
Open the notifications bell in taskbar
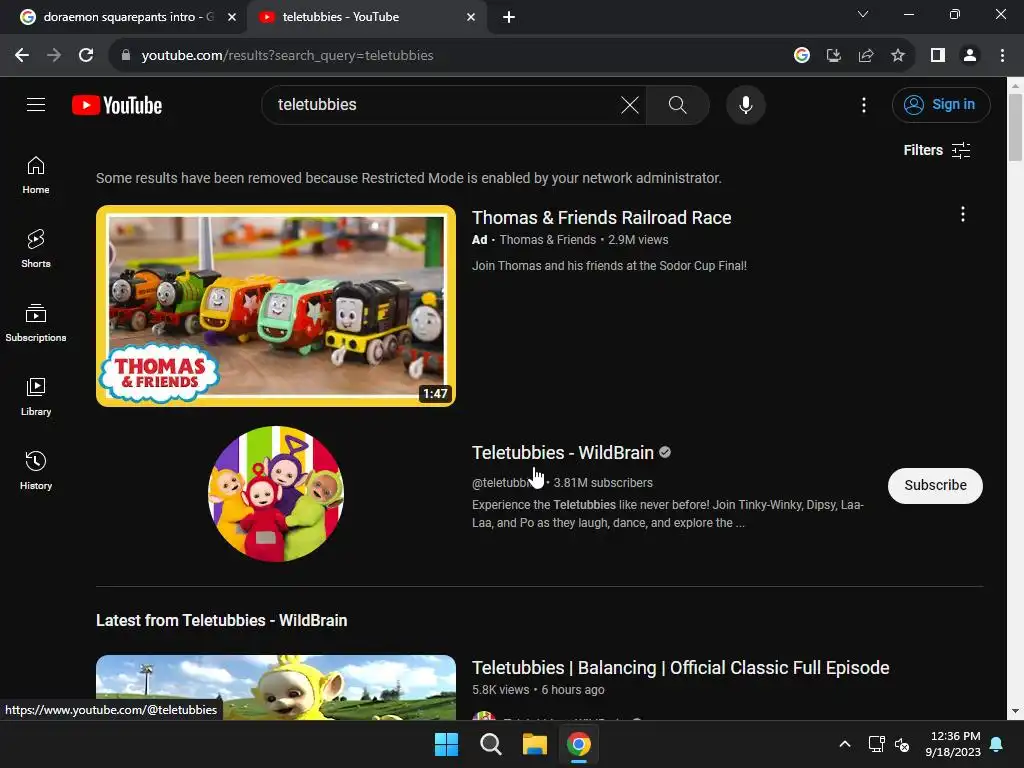[997, 744]
